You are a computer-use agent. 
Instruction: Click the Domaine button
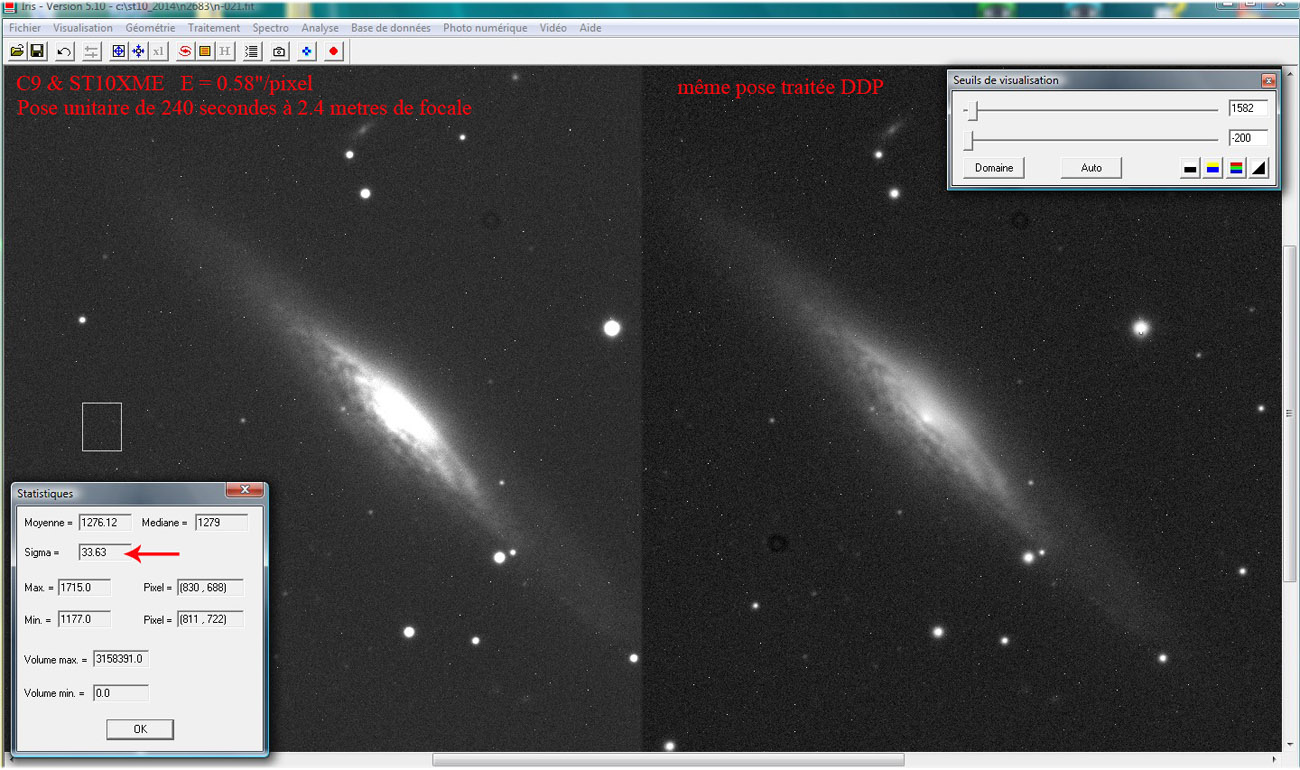994,168
